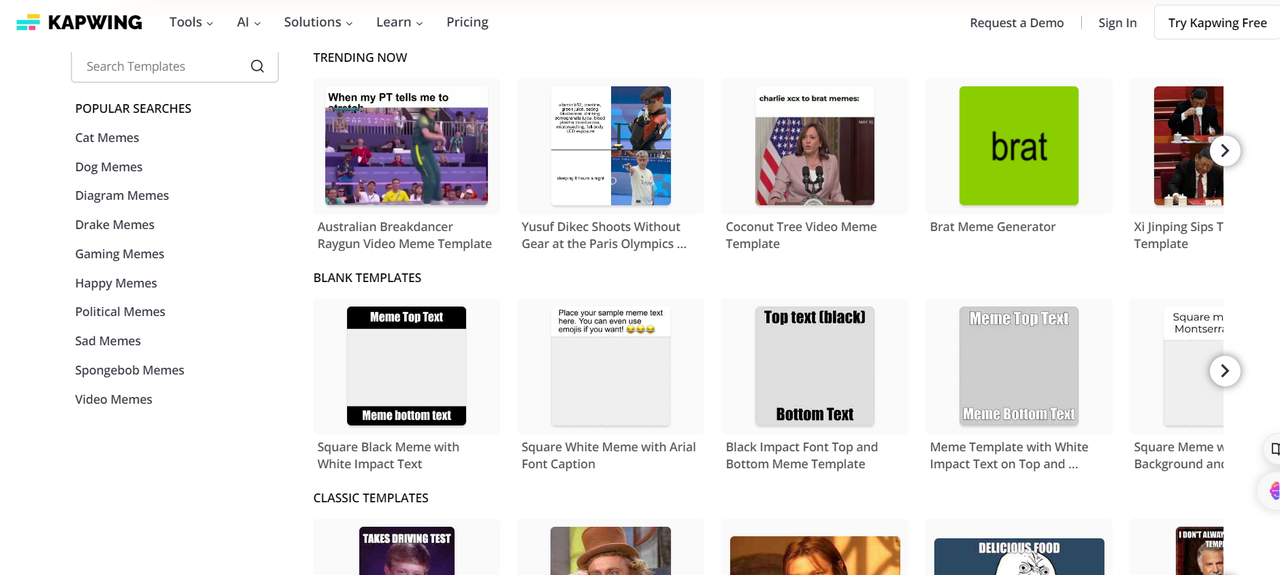The height and width of the screenshot is (575, 1280).
Task: Click the POPULAR SEARCHES heading
Action: [133, 108]
